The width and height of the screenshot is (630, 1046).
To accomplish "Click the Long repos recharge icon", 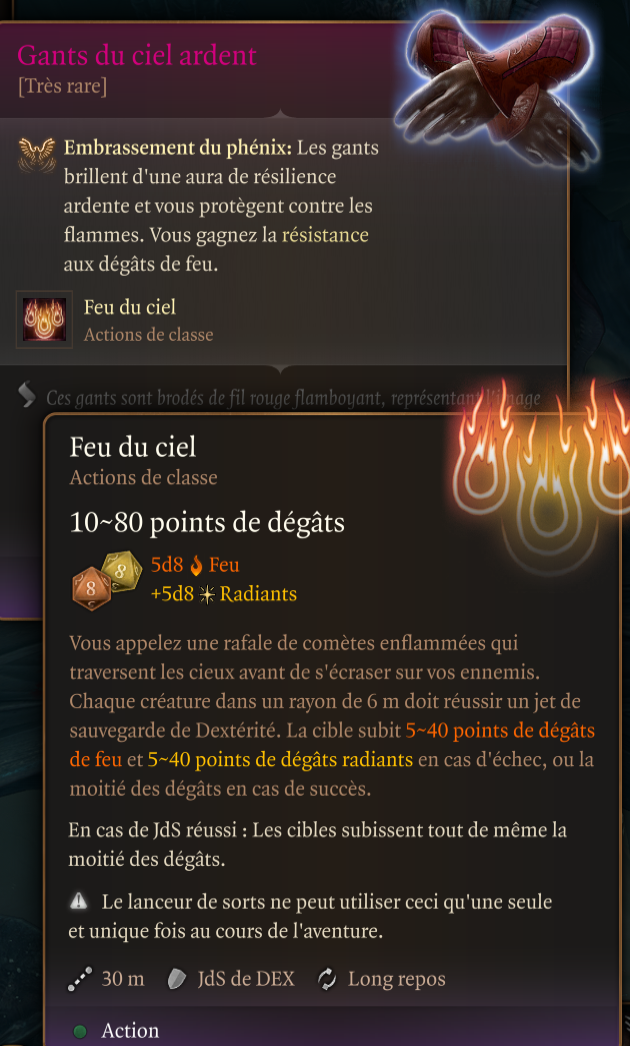I will 327,979.
